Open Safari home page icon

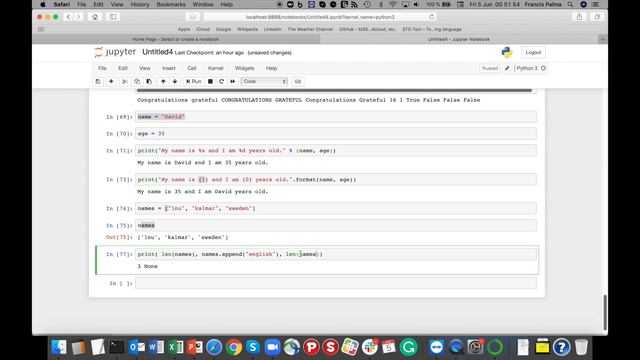pos(95,17)
